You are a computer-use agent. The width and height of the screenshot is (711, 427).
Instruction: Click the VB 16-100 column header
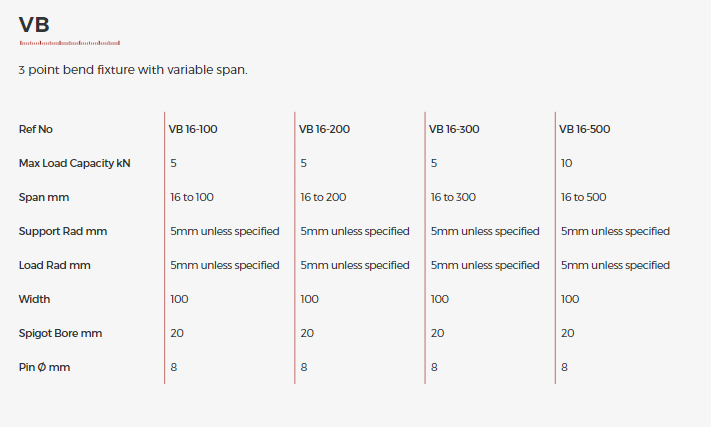[193, 129]
